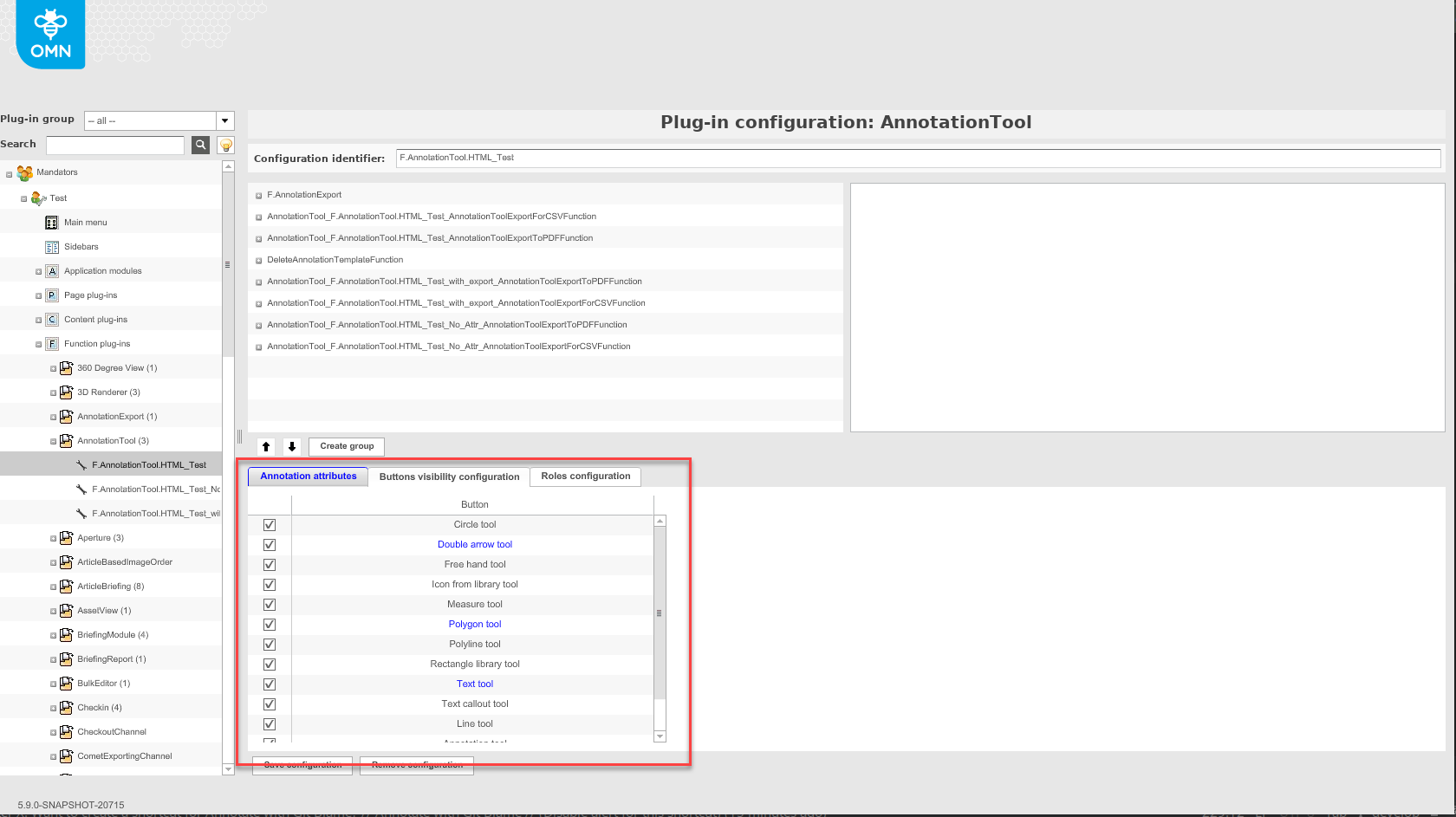
Task: Switch to the Roles configuration tab
Action: [x=585, y=476]
